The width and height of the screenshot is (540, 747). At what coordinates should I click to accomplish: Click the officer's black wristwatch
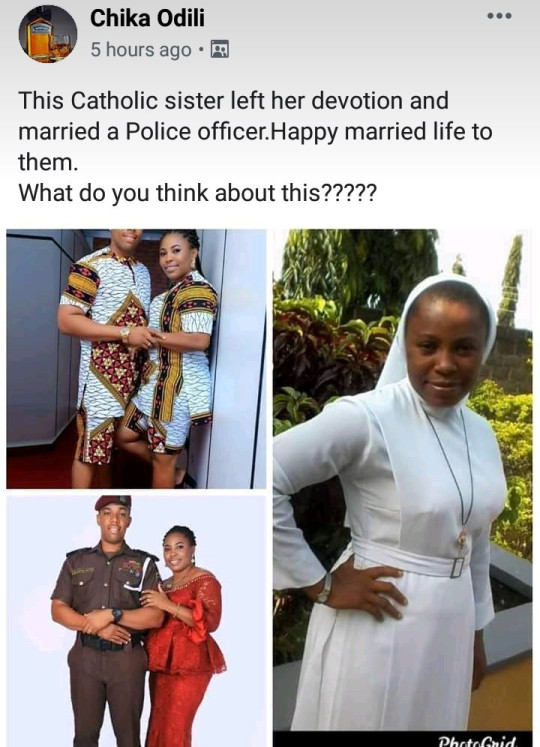click(117, 615)
